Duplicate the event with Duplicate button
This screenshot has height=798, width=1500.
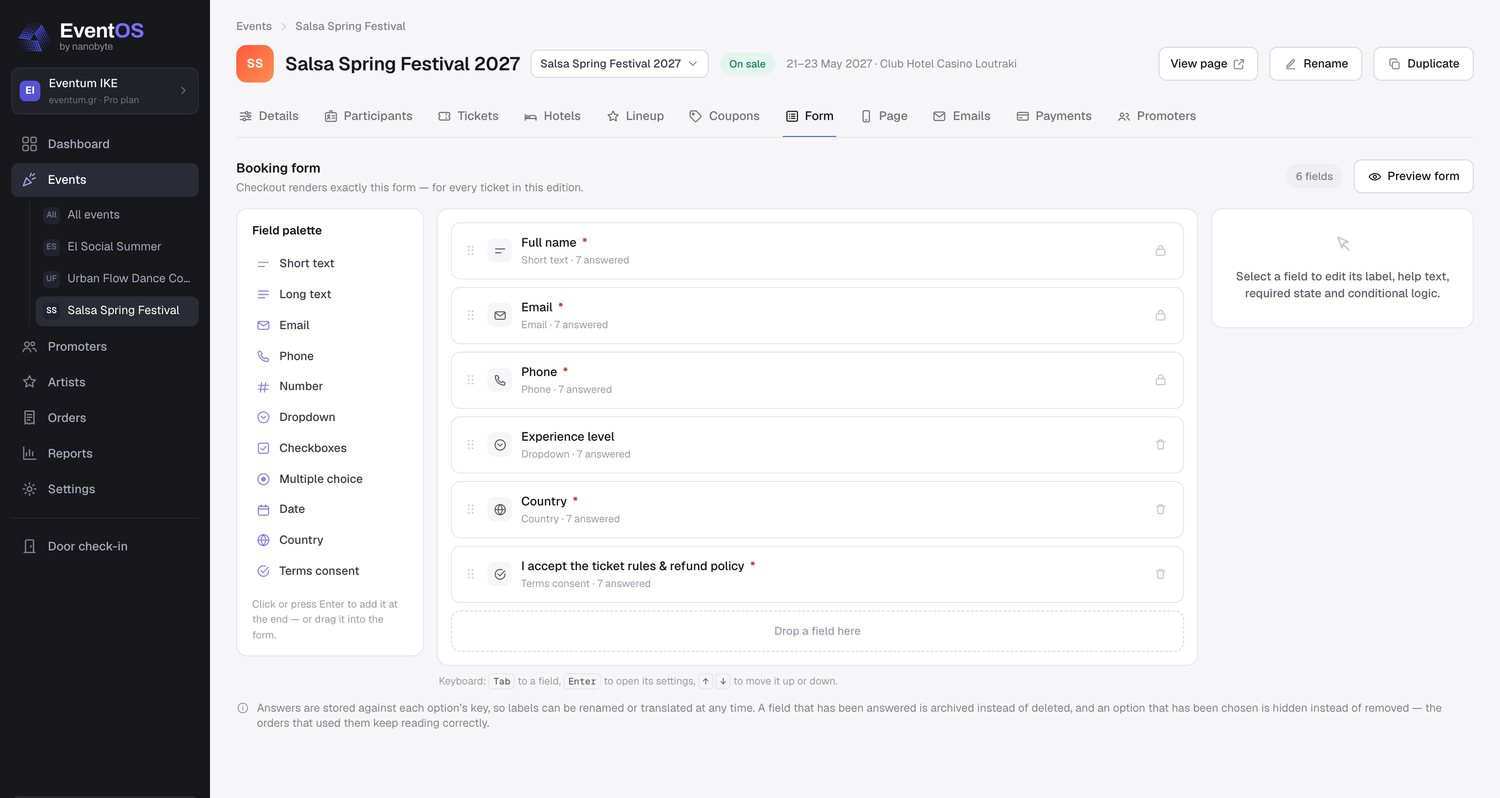(1423, 64)
